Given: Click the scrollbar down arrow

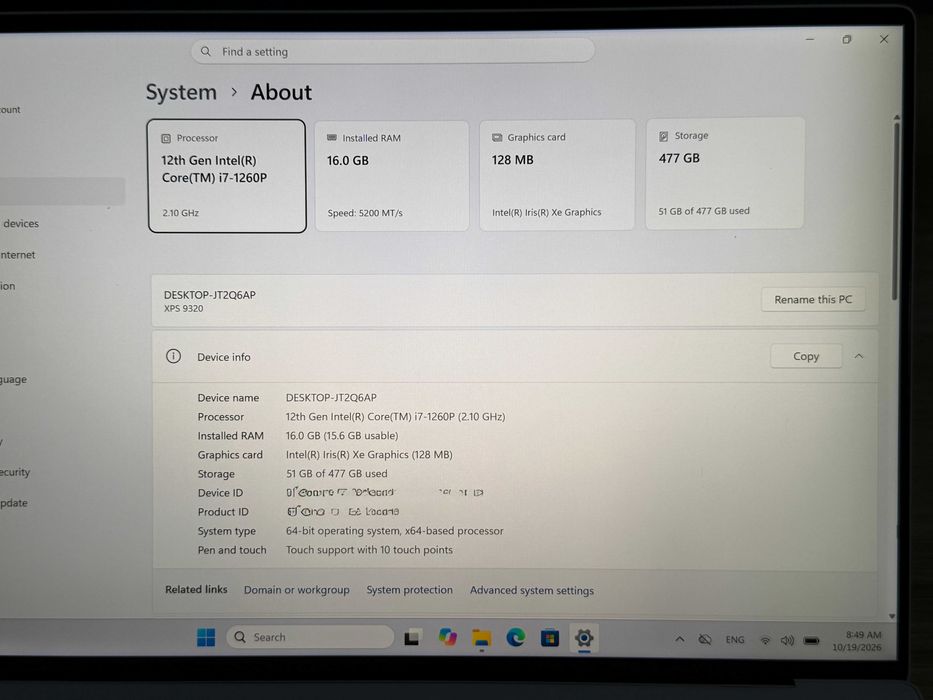Looking at the screenshot, I should (x=892, y=617).
